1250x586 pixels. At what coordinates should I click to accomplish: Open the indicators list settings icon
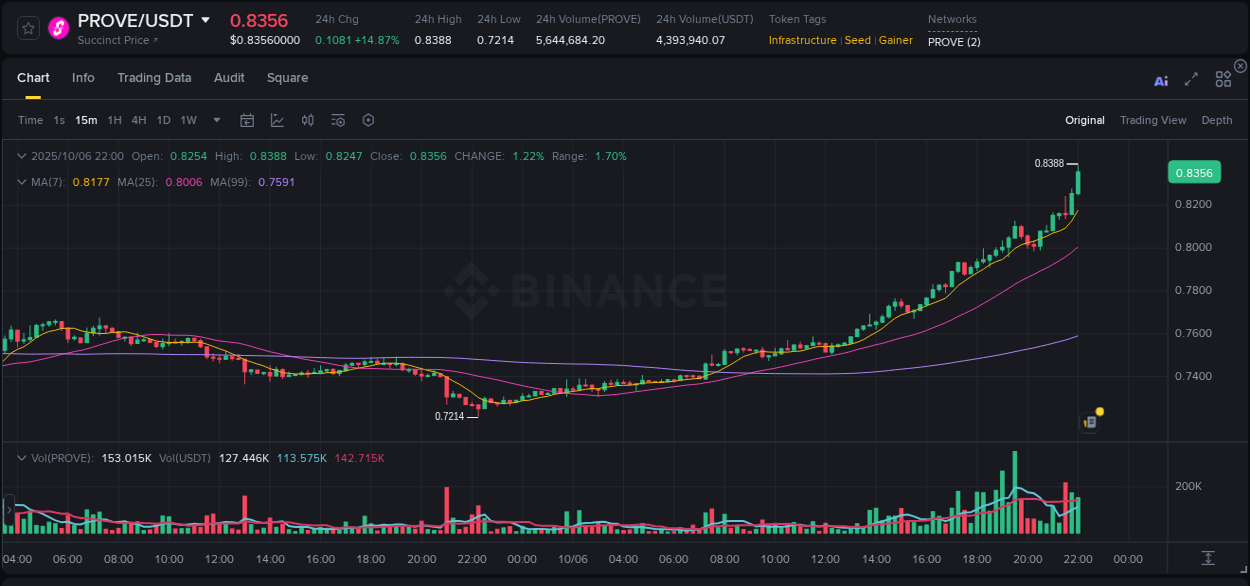pyautogui.click(x=338, y=120)
